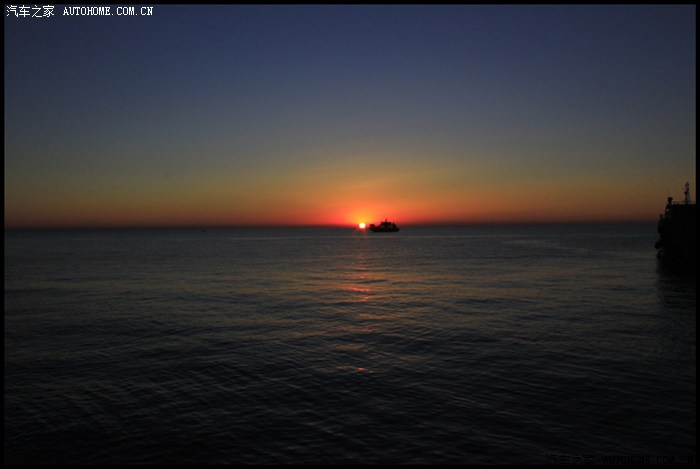Click the orange sun reflection on water
Screen dimensions: 700x469
pyautogui.click(x=360, y=290)
